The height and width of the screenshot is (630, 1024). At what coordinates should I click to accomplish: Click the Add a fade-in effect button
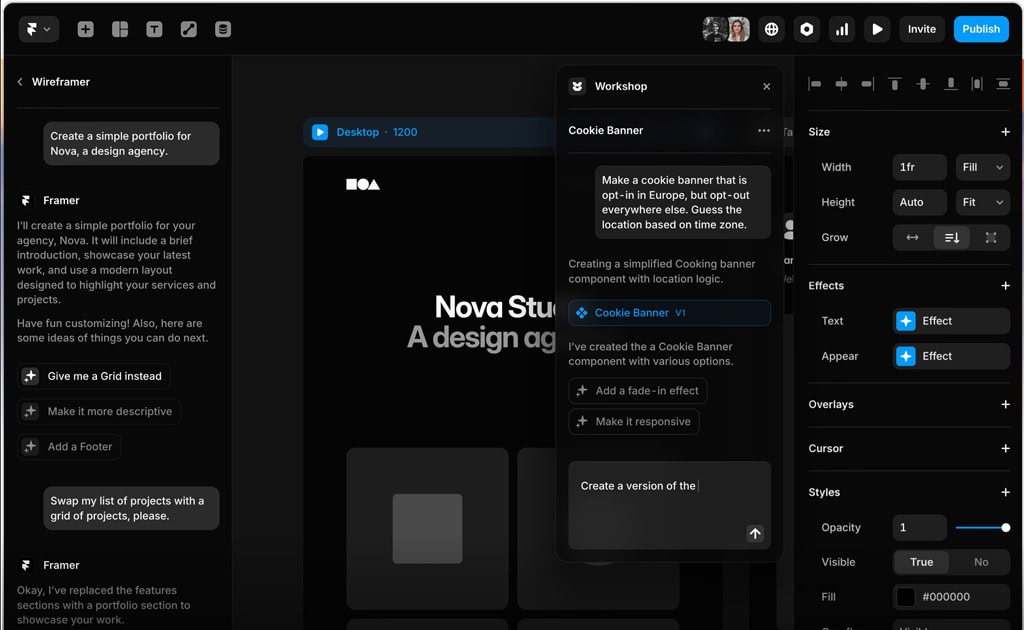pos(637,391)
